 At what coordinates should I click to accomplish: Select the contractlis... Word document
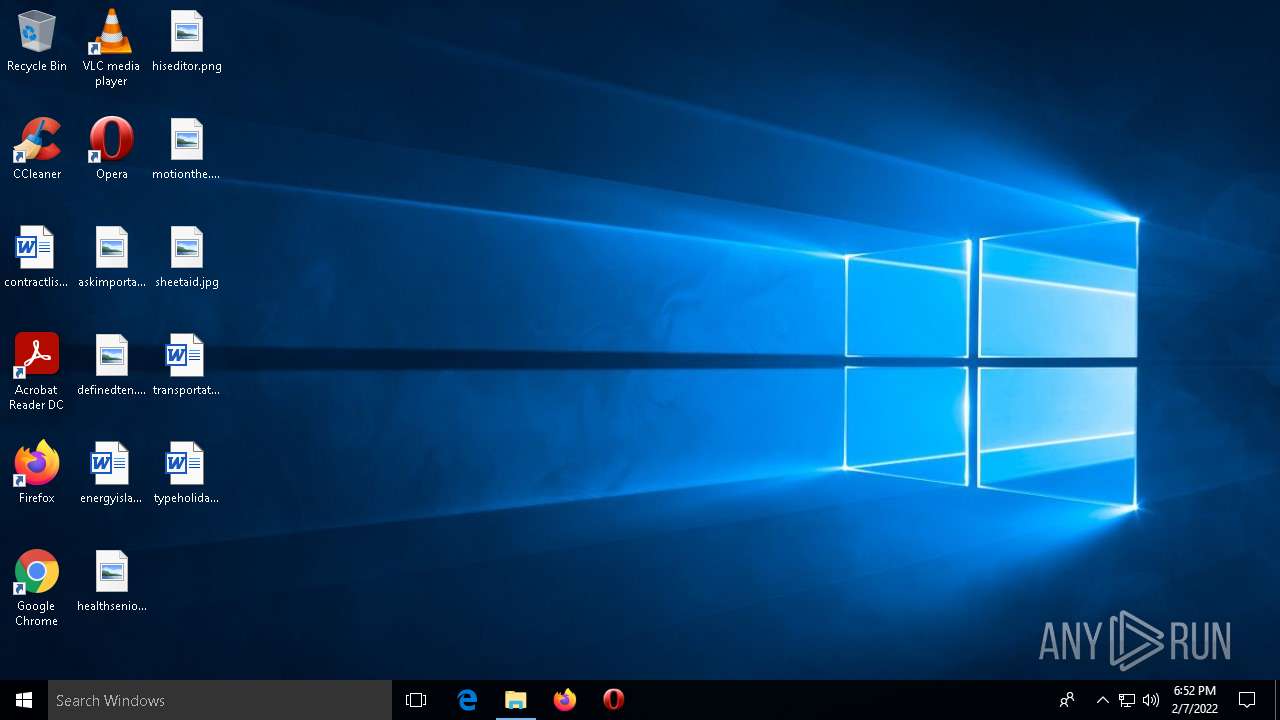point(36,258)
